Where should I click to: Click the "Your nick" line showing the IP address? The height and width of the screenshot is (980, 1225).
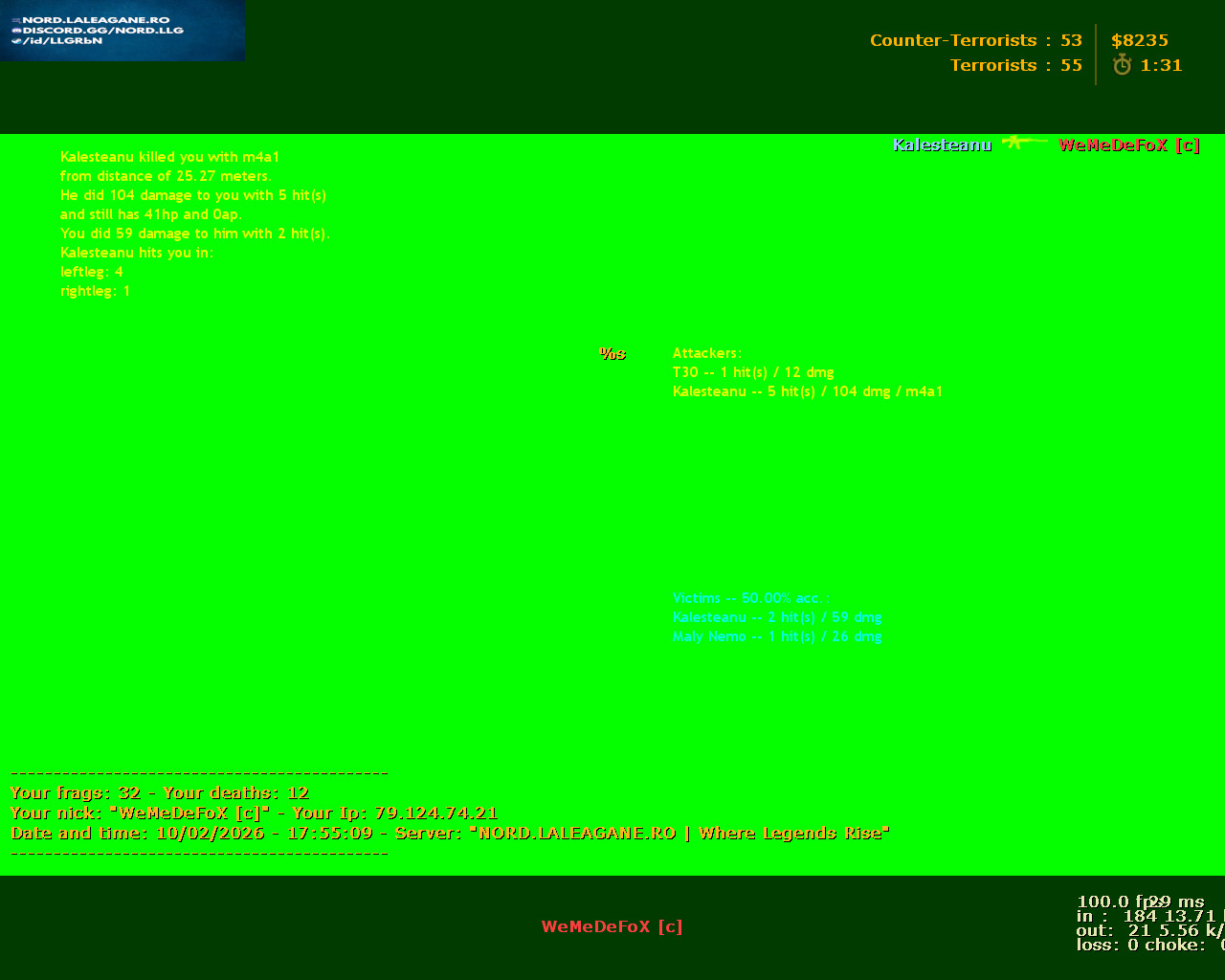point(254,813)
